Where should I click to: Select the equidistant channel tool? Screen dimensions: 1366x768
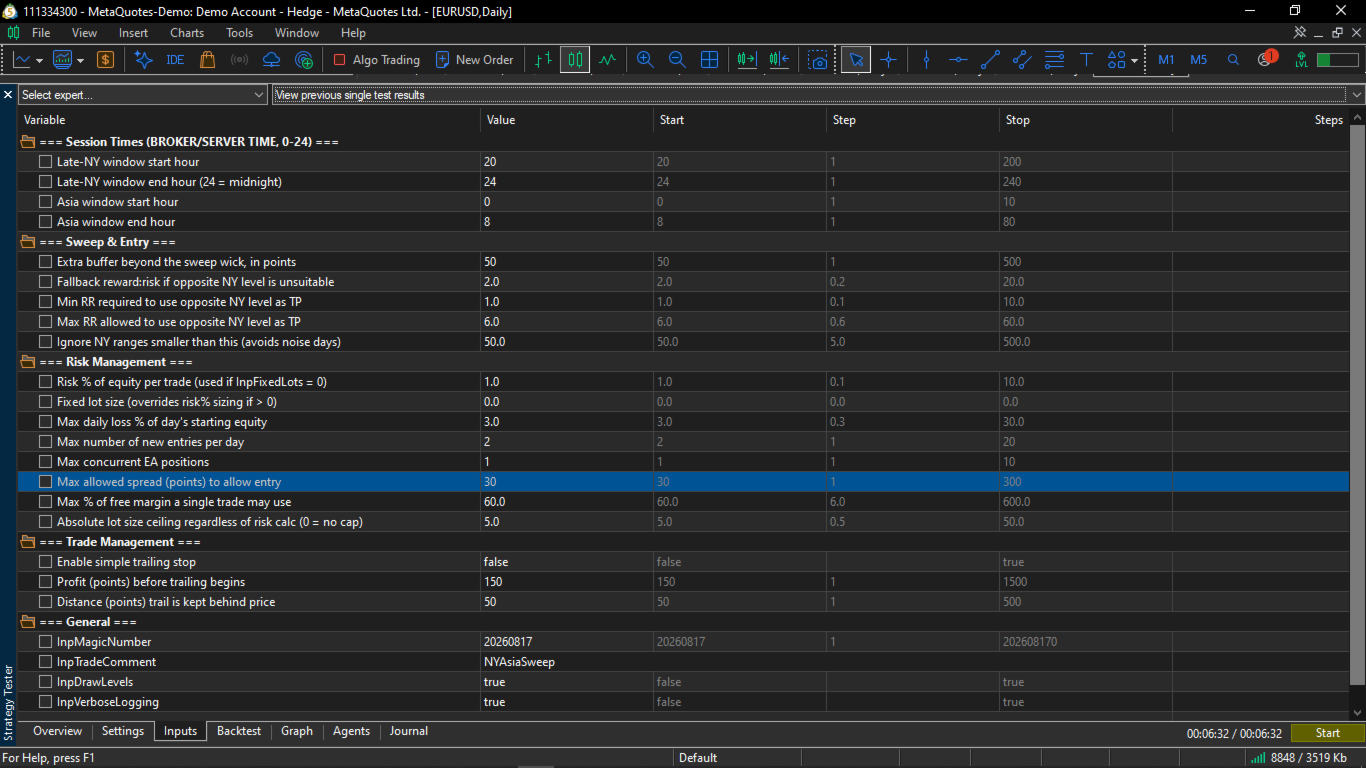(x=1022, y=60)
